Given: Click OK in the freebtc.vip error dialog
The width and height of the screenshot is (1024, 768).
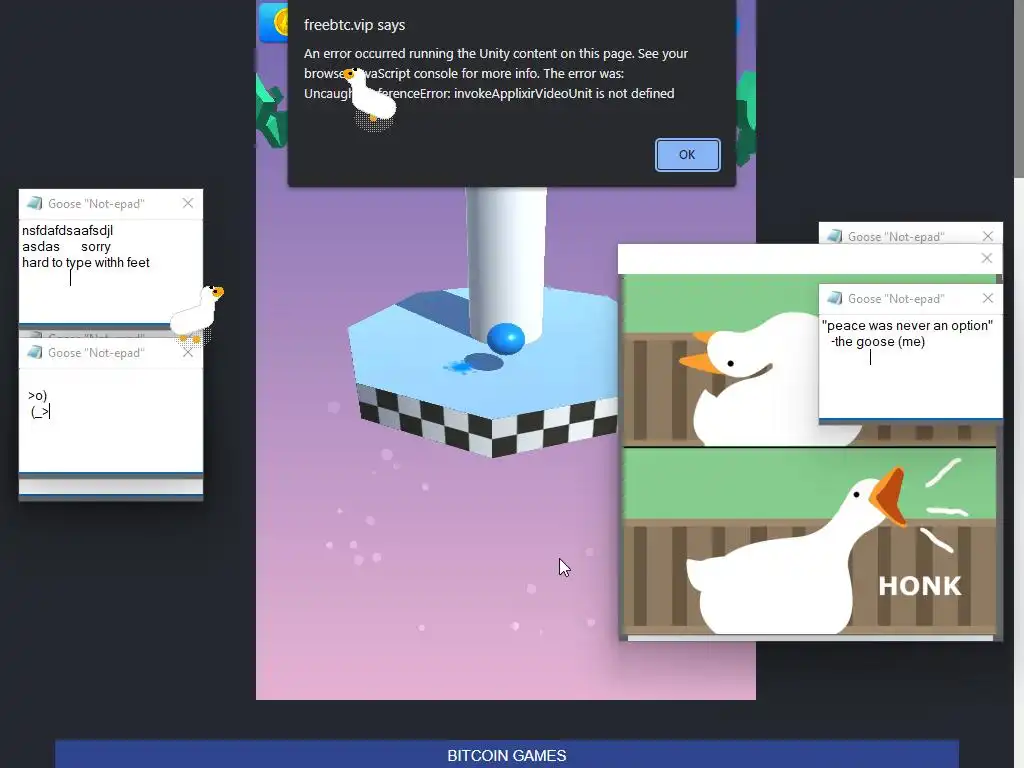Looking at the screenshot, I should point(687,155).
